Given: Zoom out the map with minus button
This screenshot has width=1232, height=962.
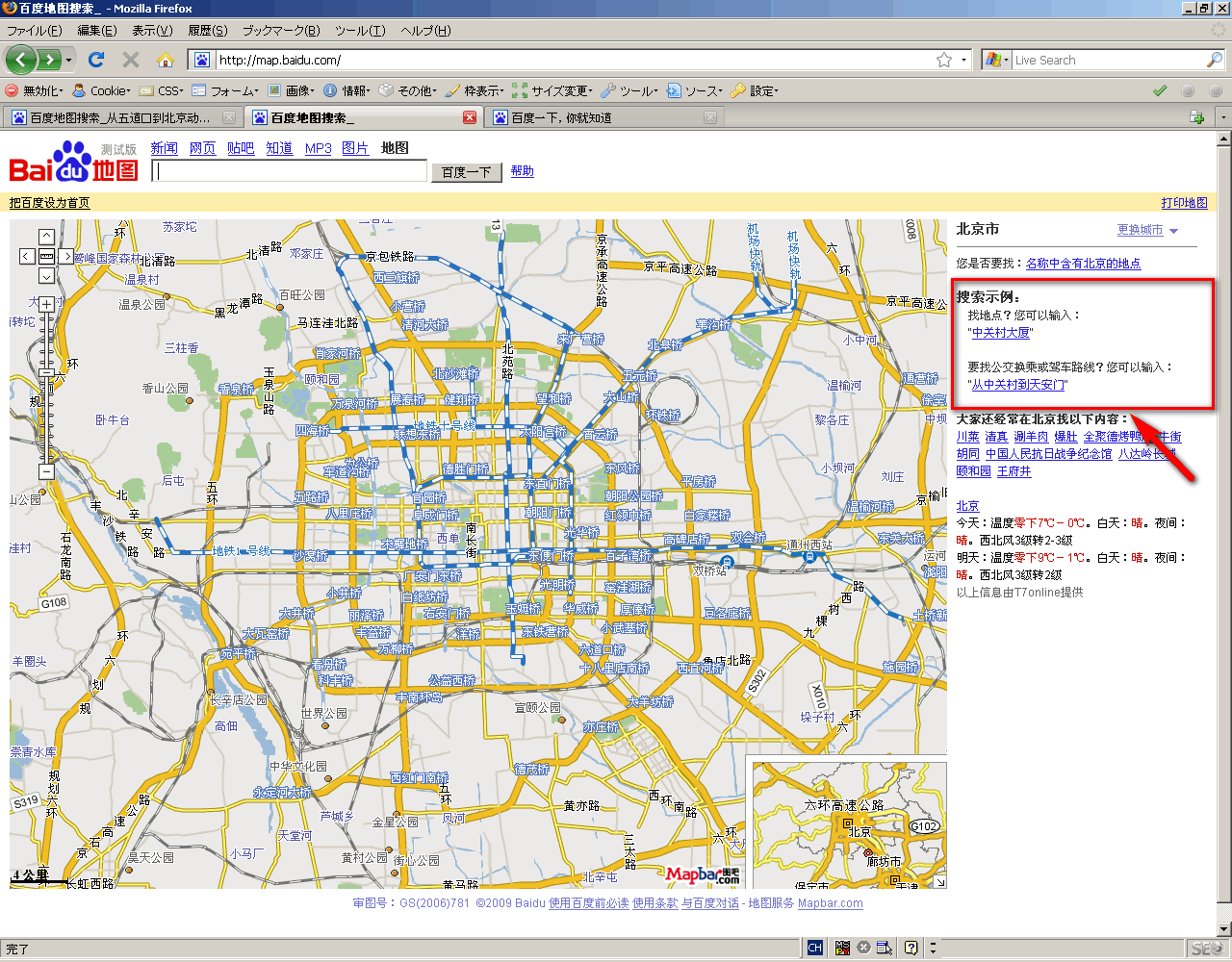Looking at the screenshot, I should pos(46,471).
